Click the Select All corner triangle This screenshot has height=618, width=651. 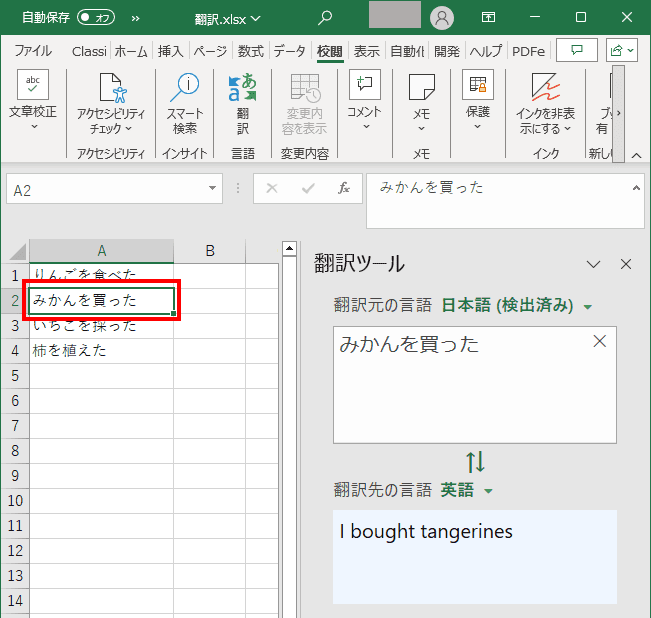coord(17,251)
